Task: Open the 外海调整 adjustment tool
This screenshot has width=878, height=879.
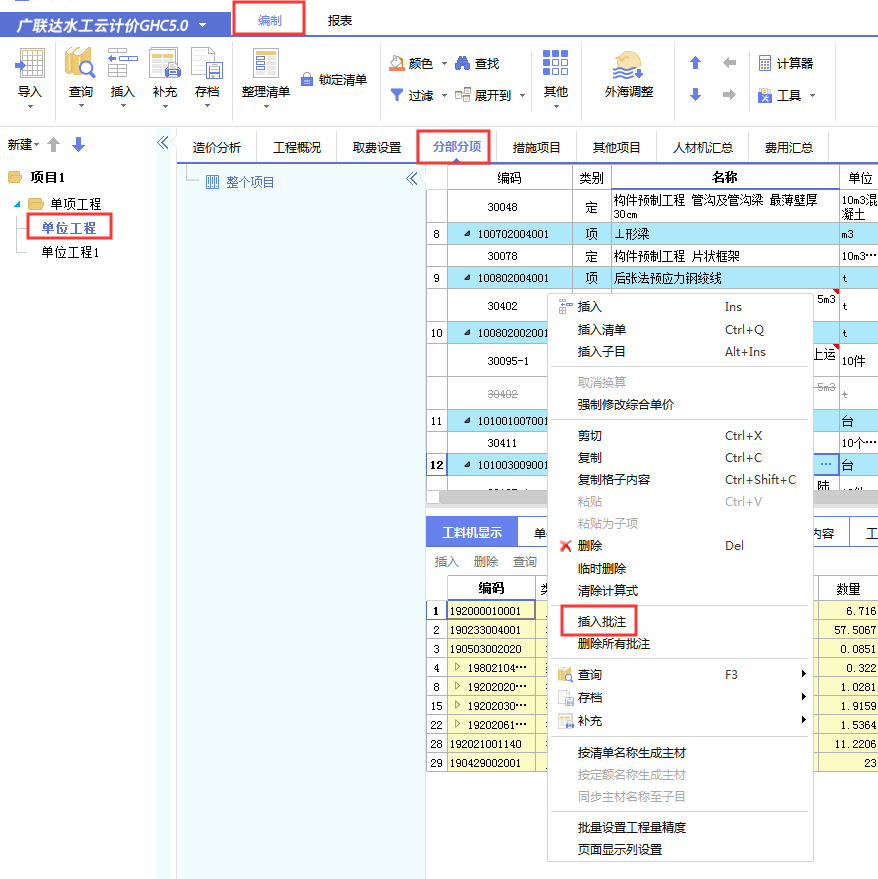Action: (630, 80)
